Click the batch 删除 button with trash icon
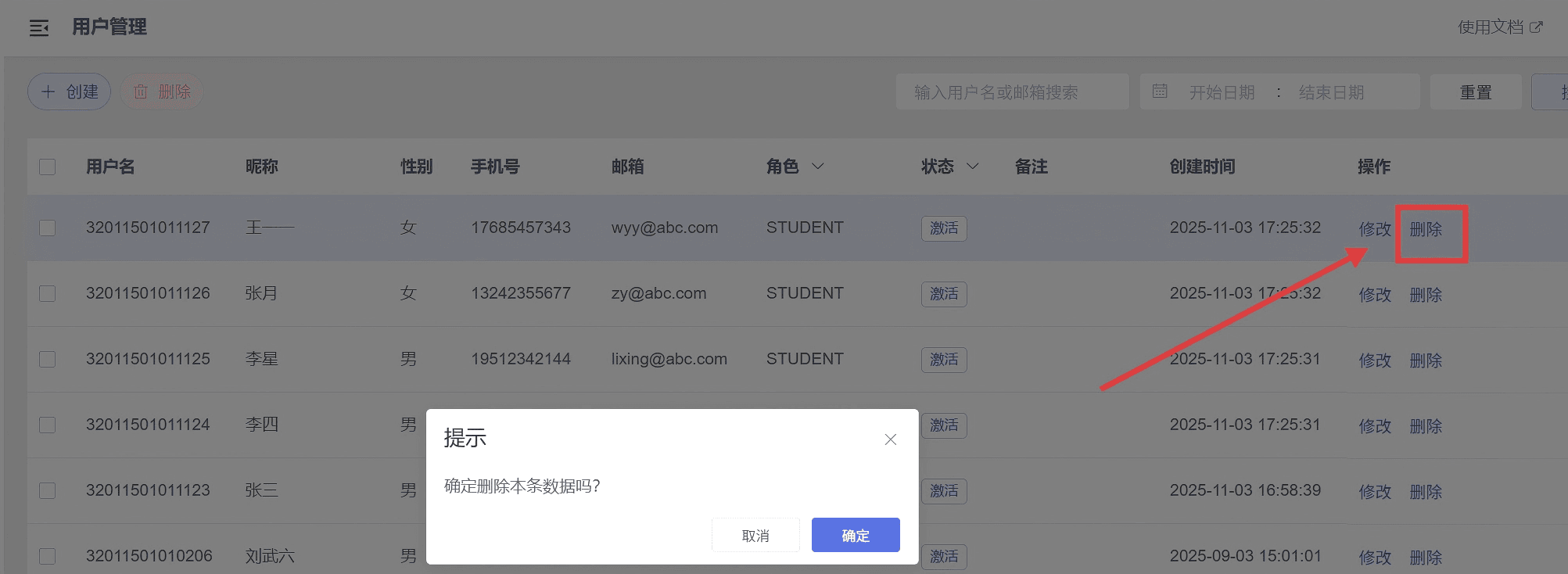Viewport: 1568px width, 574px height. tap(162, 91)
